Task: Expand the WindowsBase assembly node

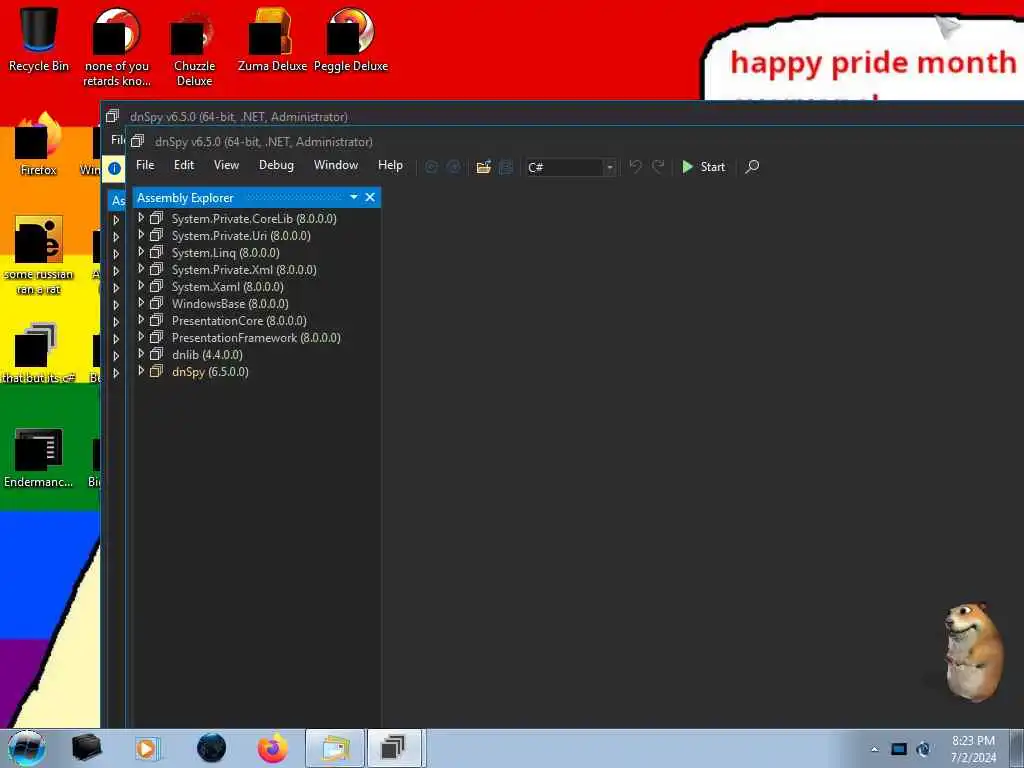Action: [140, 303]
